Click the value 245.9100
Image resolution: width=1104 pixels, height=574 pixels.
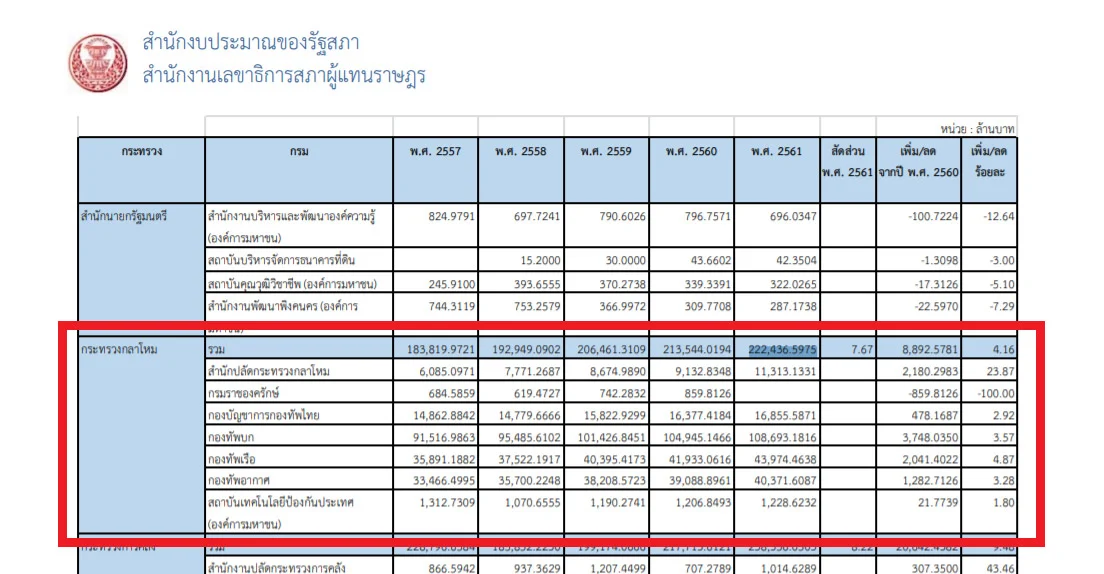(x=452, y=285)
